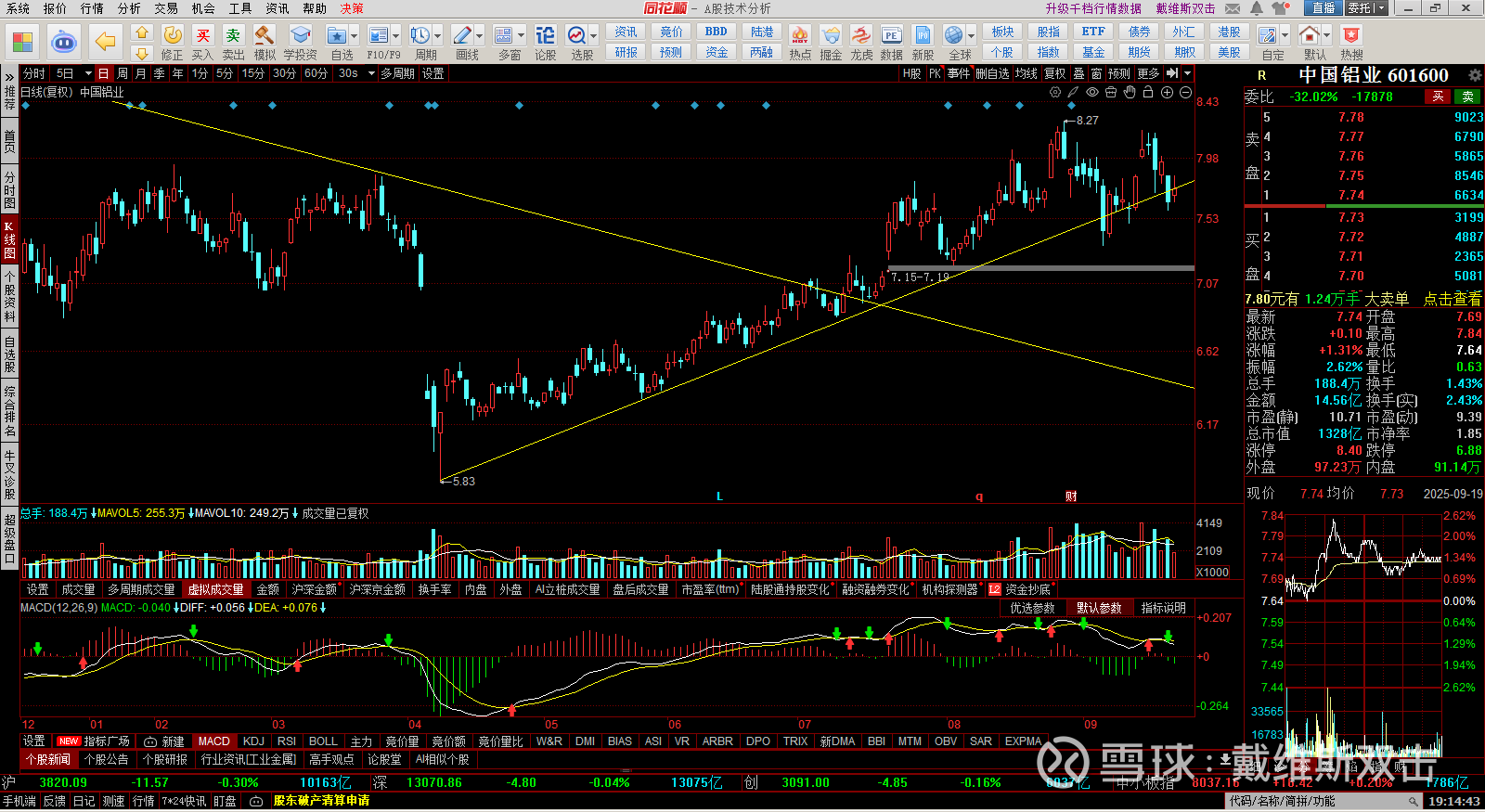The height and width of the screenshot is (812, 1485).
Task: Open the 多窗 dropdown arrow
Action: (x=522, y=36)
